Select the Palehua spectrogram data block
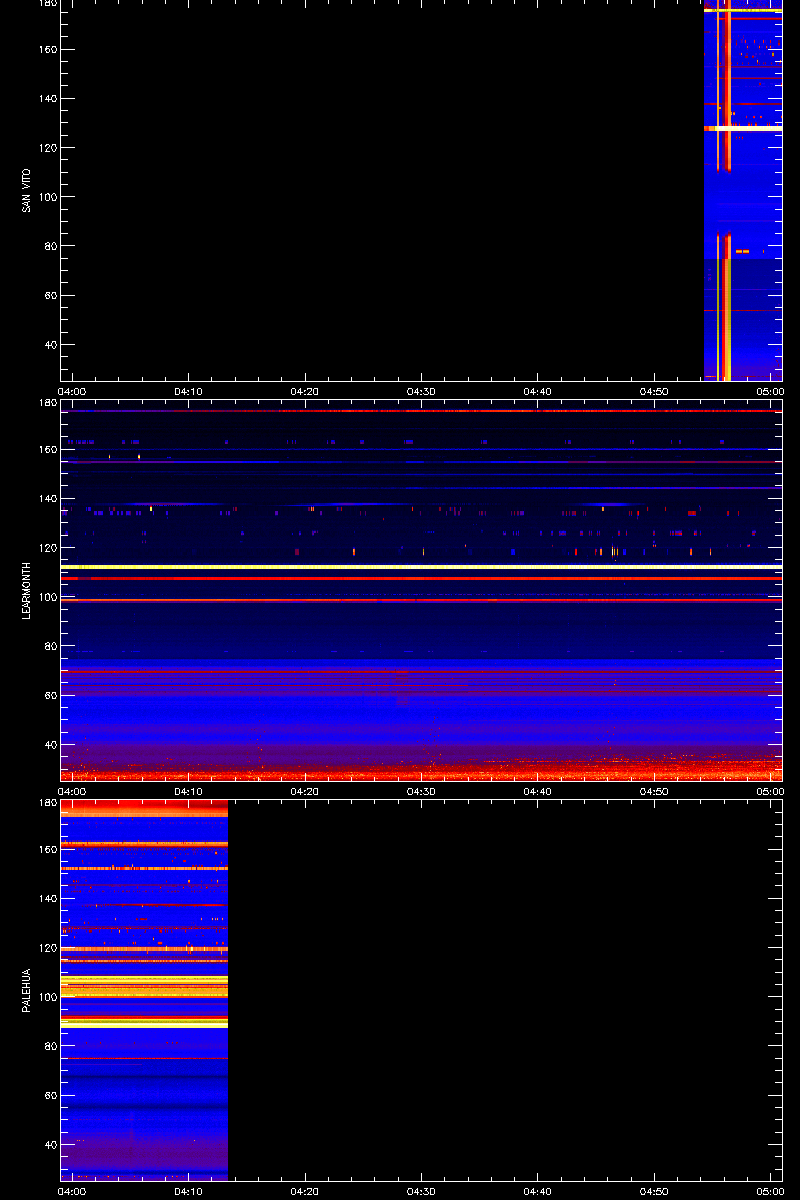Image resolution: width=800 pixels, height=1200 pixels. [144, 990]
